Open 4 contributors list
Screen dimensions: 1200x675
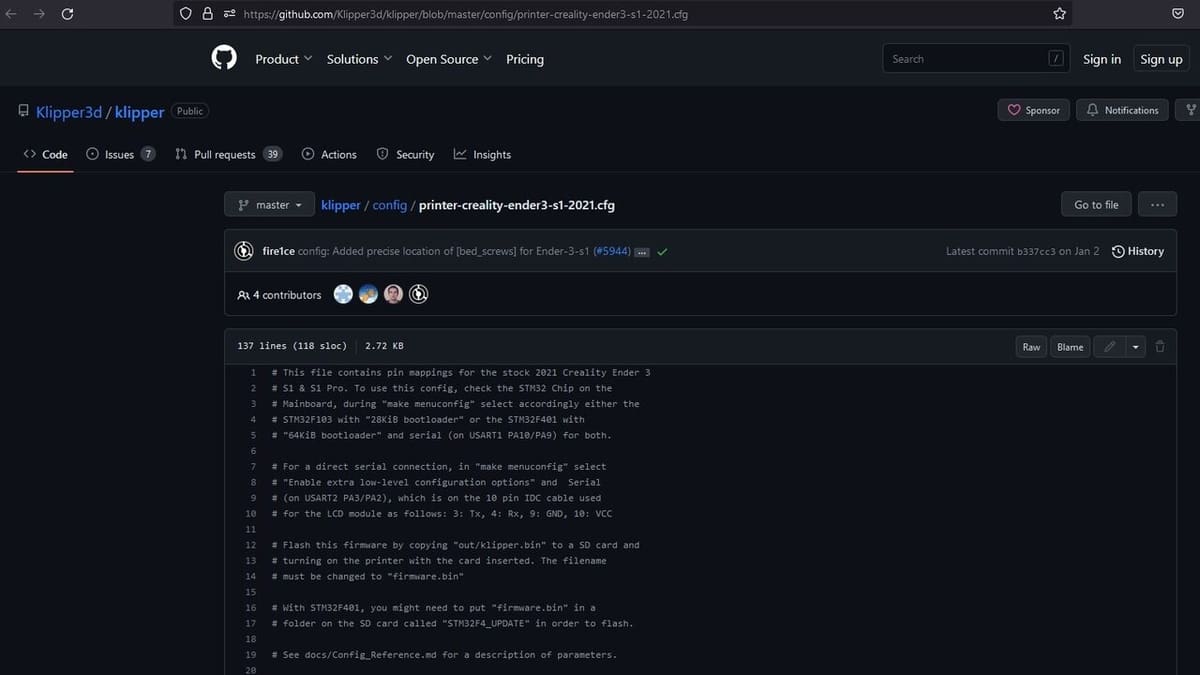(280, 295)
